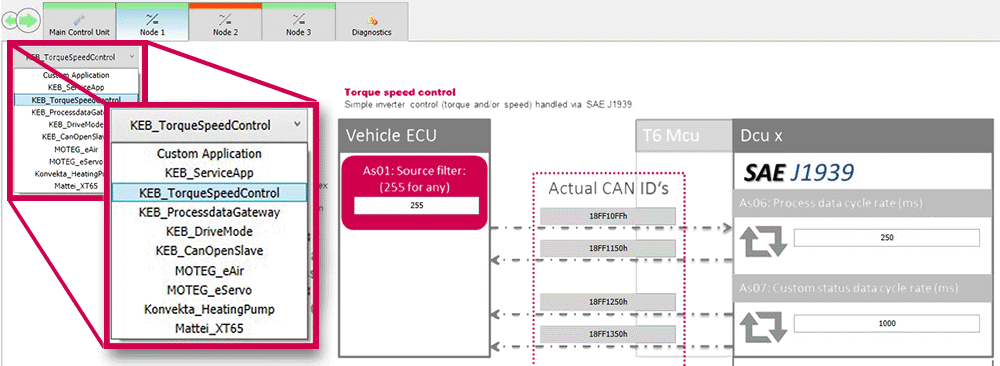Switch to the Node 3 tab
This screenshot has height=366, width=1000.
[298, 23]
